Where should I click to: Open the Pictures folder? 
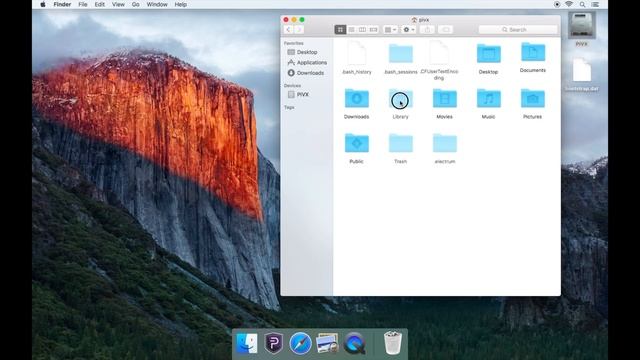pos(533,98)
